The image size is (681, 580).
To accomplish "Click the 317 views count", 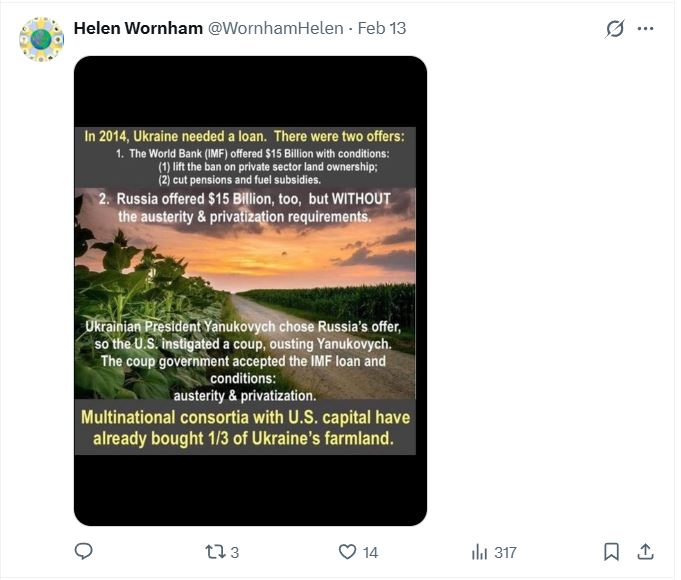I will tap(505, 552).
